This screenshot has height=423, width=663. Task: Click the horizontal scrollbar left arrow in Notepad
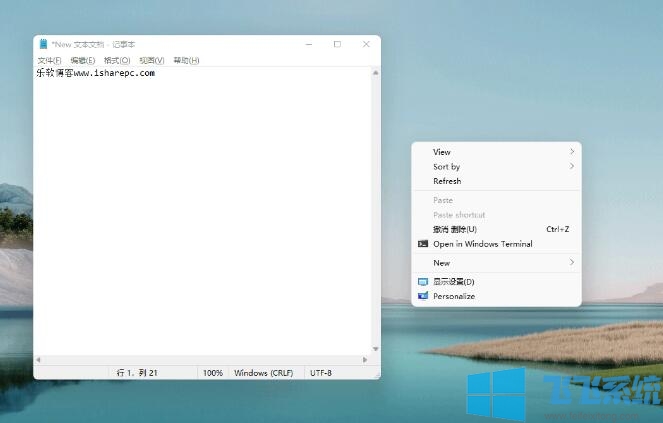pos(38,360)
